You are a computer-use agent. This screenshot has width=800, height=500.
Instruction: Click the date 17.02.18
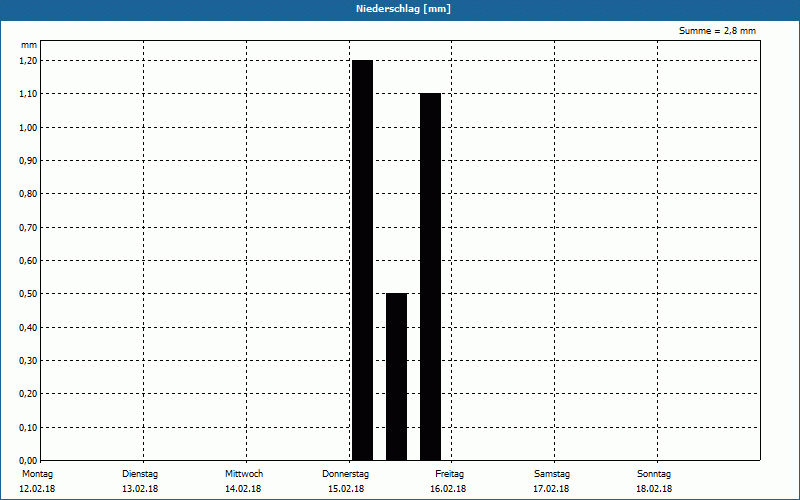click(x=551, y=489)
